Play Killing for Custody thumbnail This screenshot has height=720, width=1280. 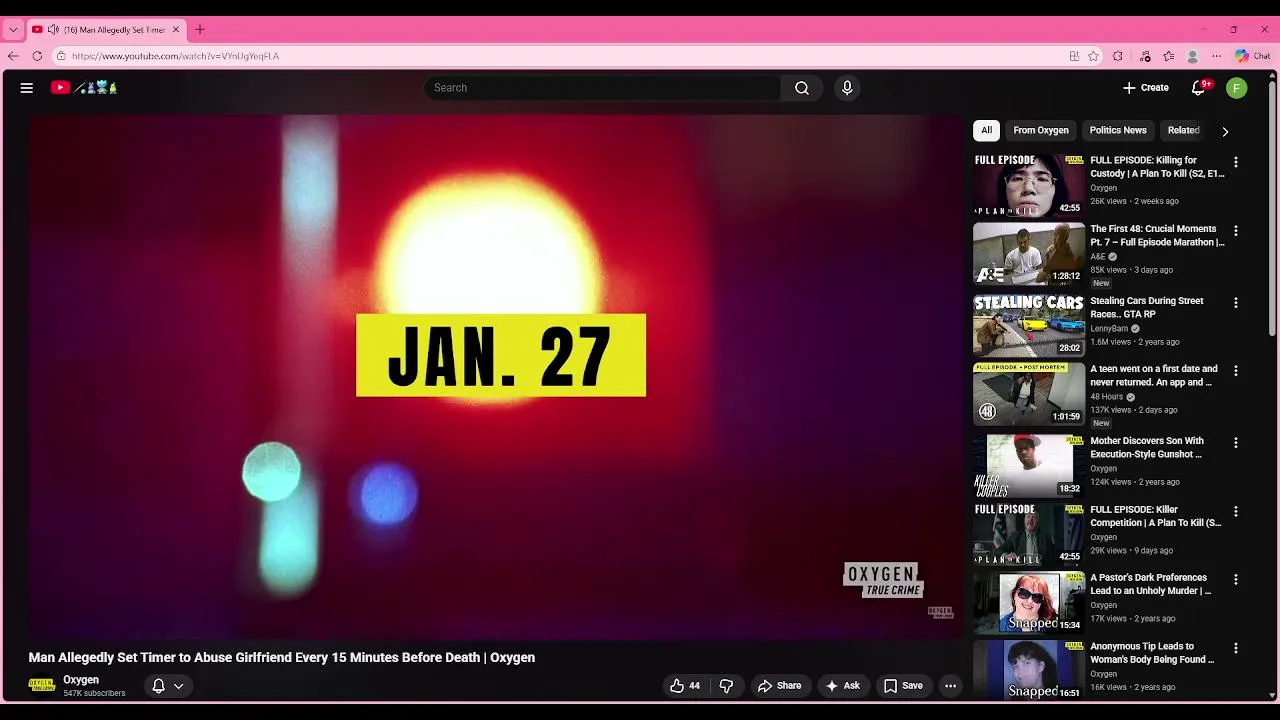(1029, 185)
